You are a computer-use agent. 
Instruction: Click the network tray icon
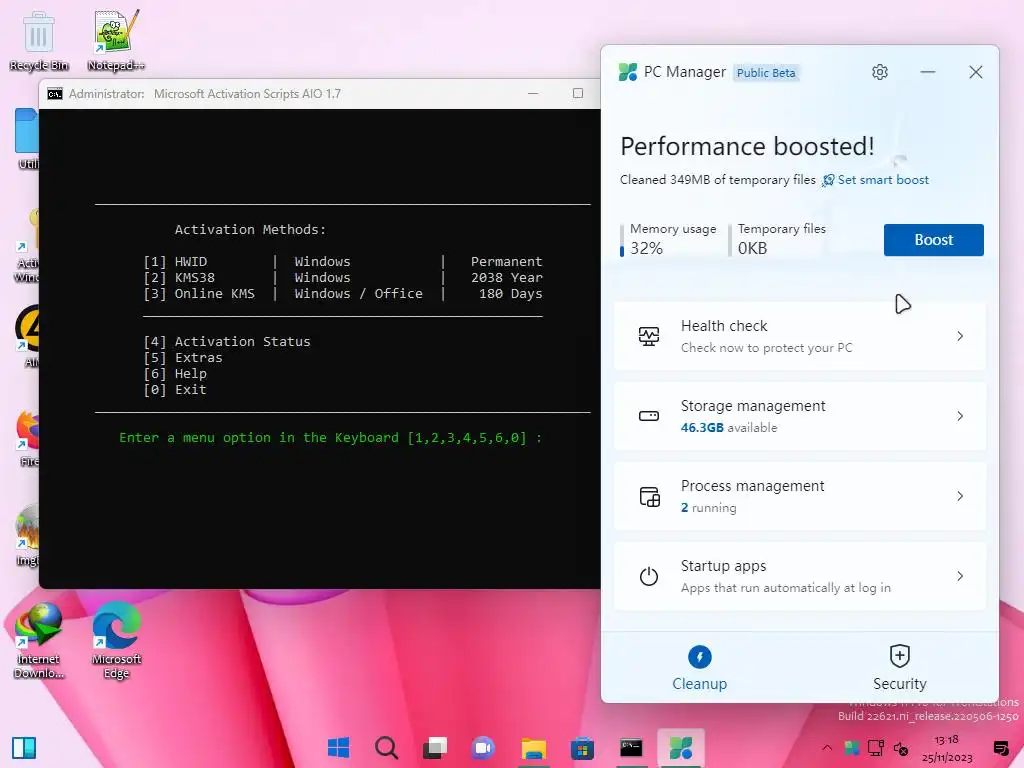click(876, 748)
